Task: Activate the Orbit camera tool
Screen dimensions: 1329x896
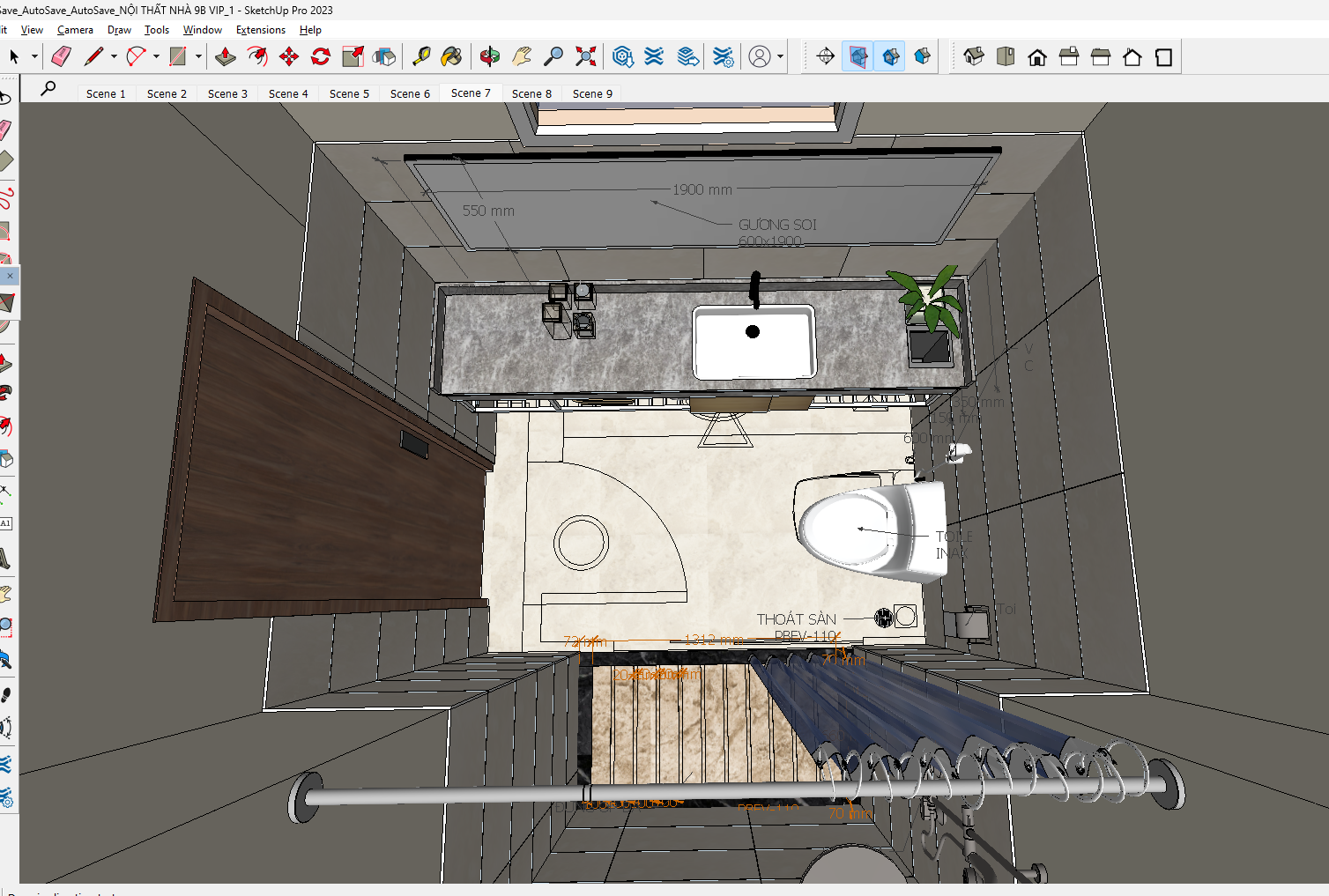Action: [x=490, y=56]
